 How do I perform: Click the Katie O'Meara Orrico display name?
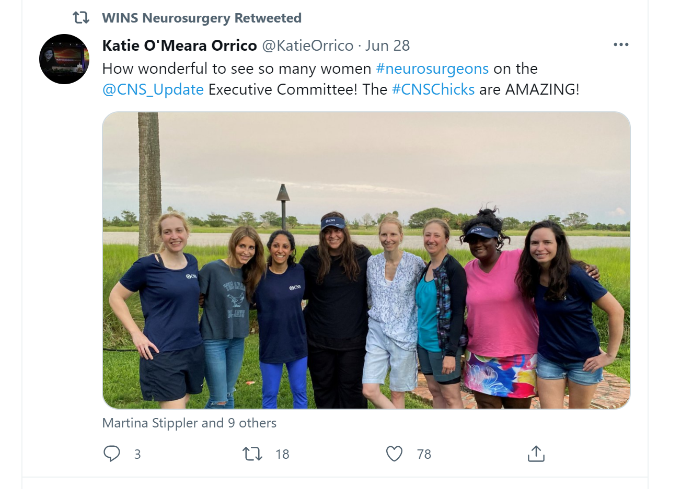(x=179, y=46)
